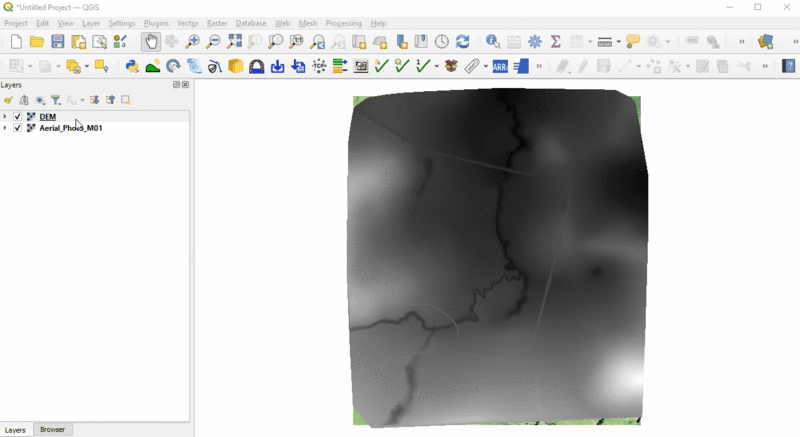Switch to the Browser tab
This screenshot has height=437, width=800.
[52, 430]
